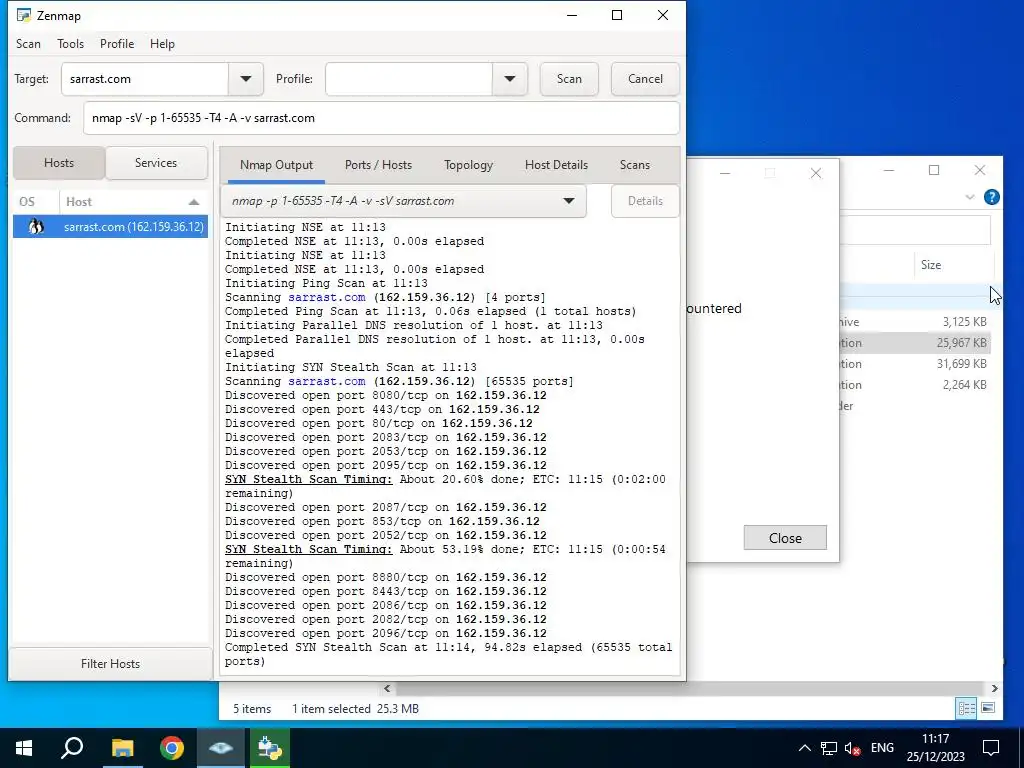Click the first sarrast.com link in output

tap(327, 297)
